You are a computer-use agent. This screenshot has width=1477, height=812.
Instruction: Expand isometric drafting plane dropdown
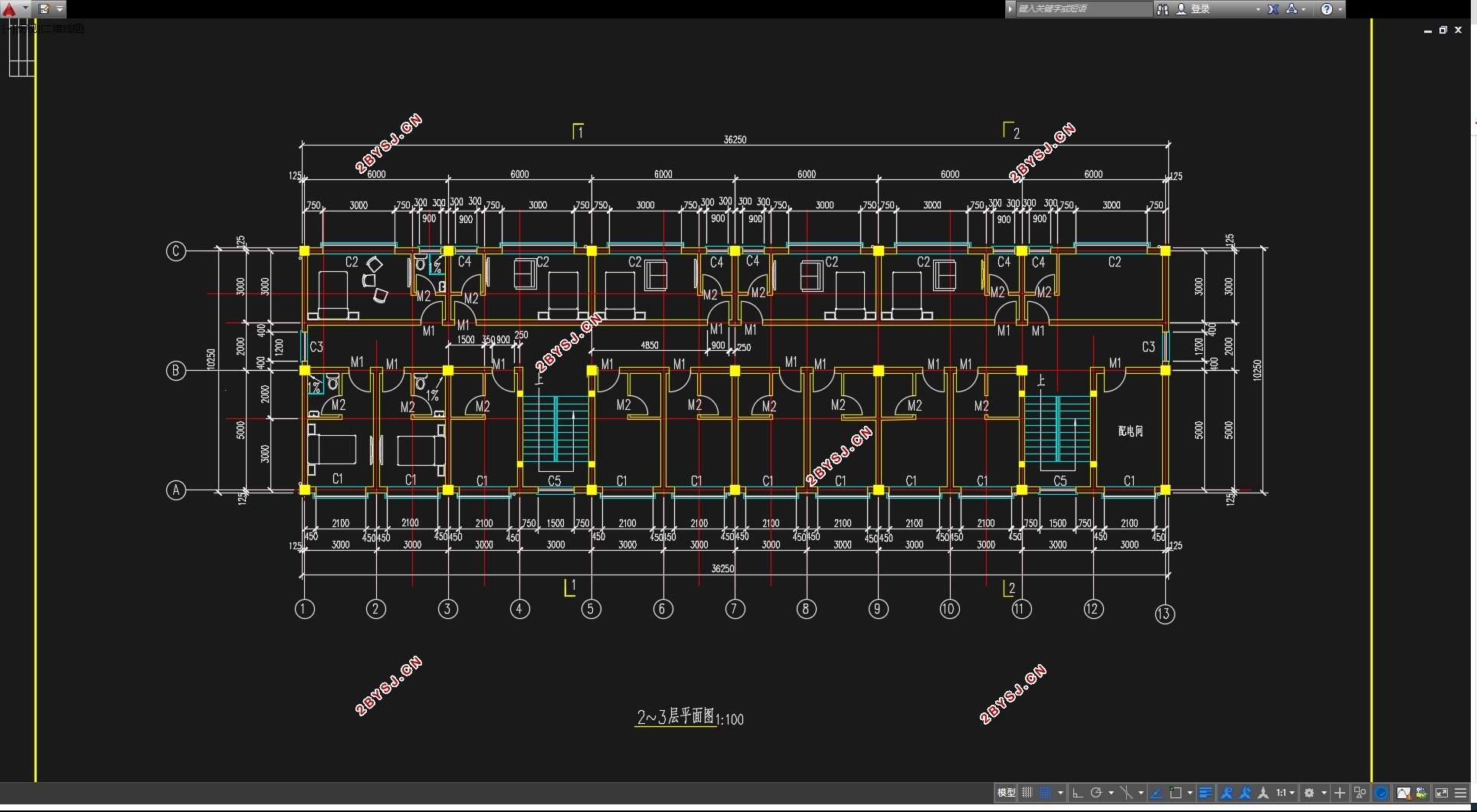pyautogui.click(x=1141, y=793)
